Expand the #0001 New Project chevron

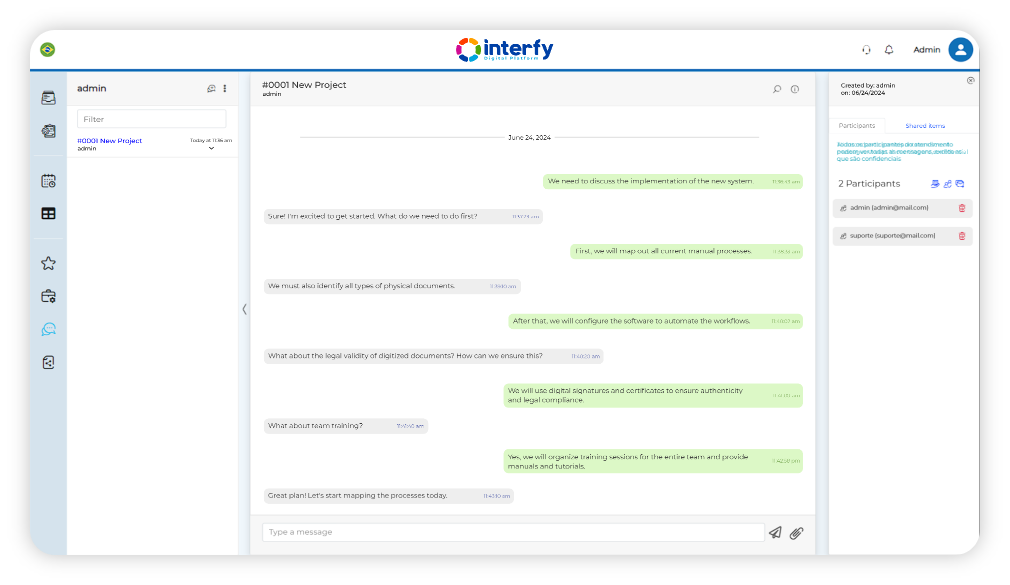(211, 149)
